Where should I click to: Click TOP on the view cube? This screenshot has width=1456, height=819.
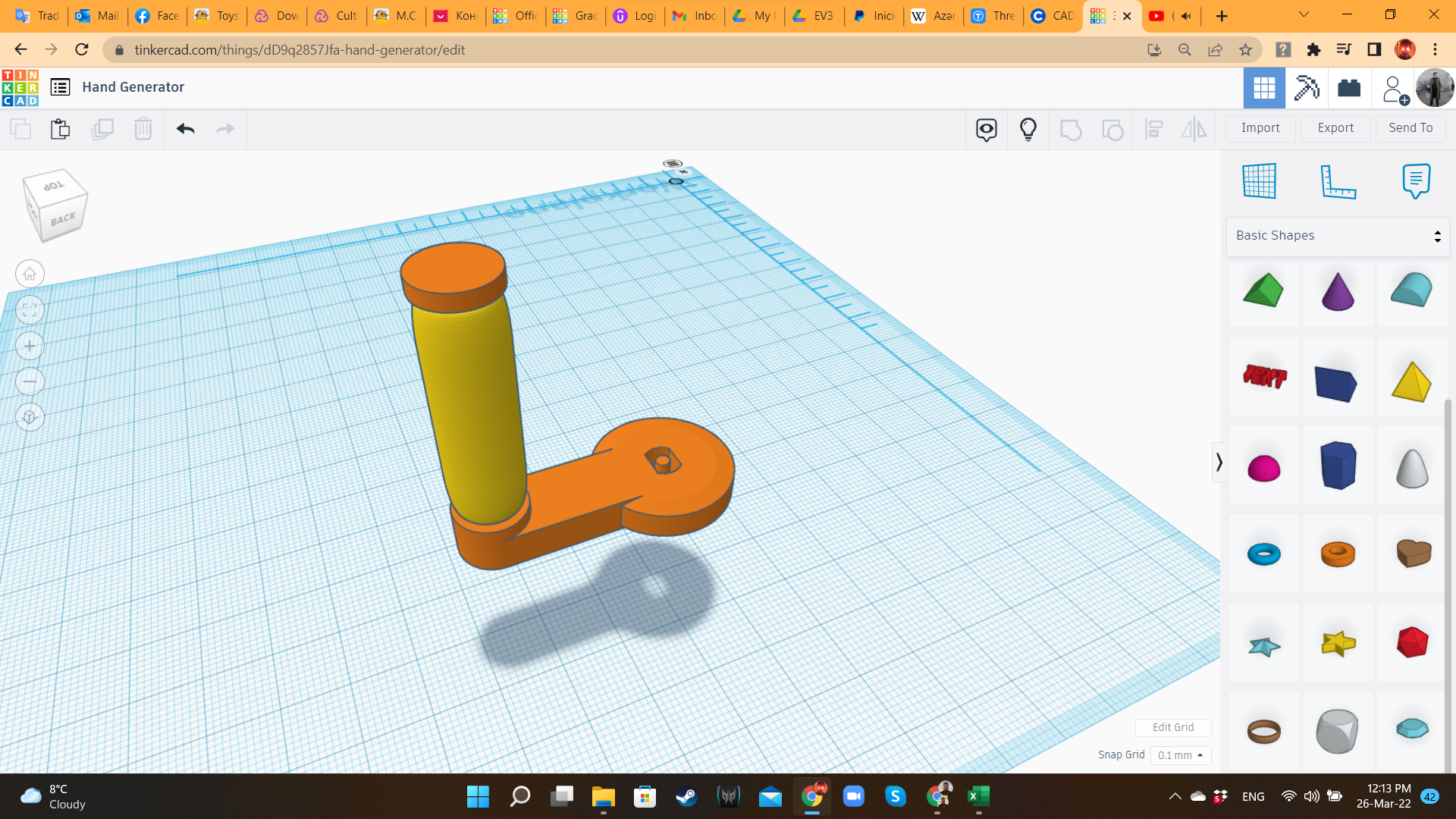(53, 187)
